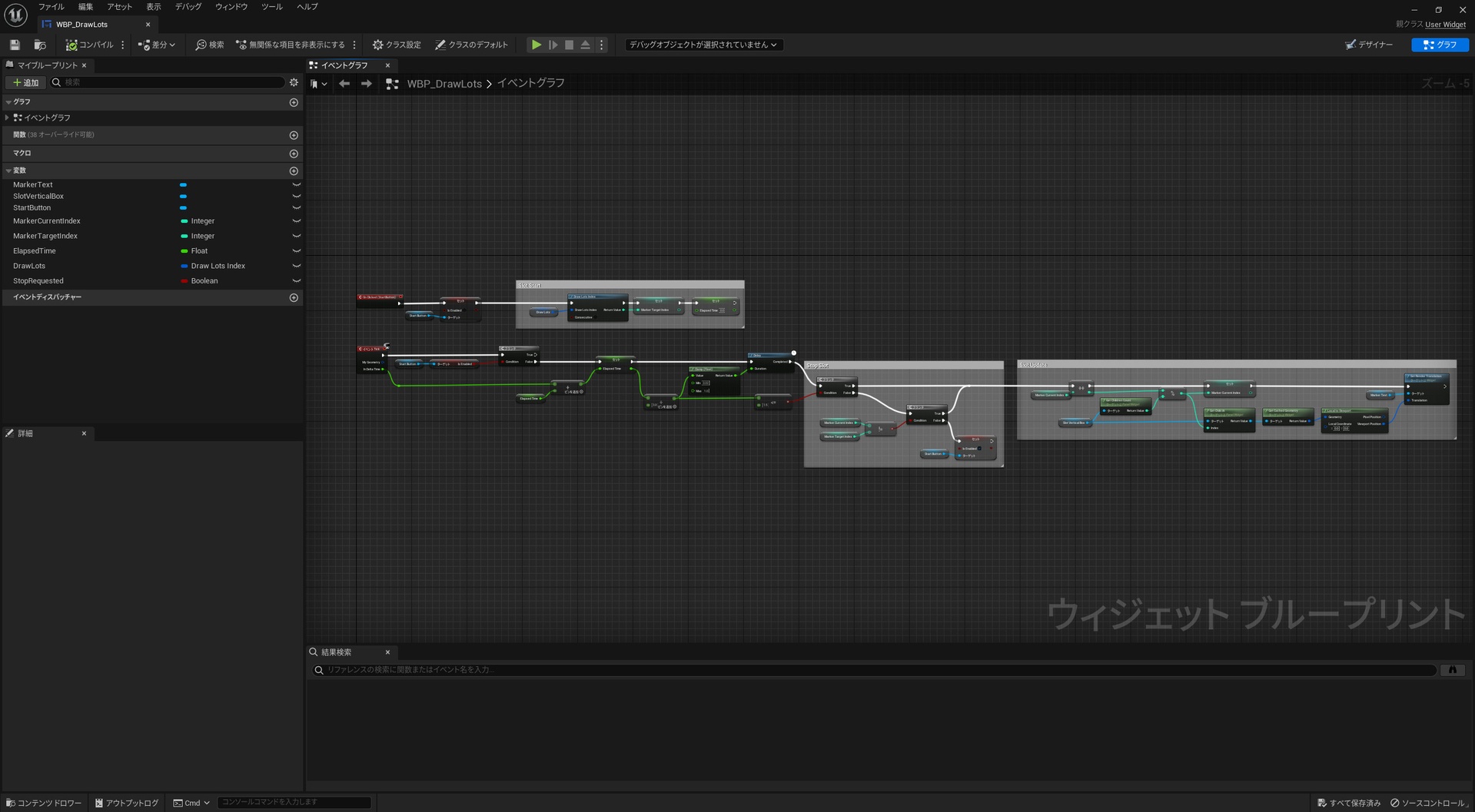Click the Browse to asset icon
1475x812 pixels.
(x=40, y=45)
